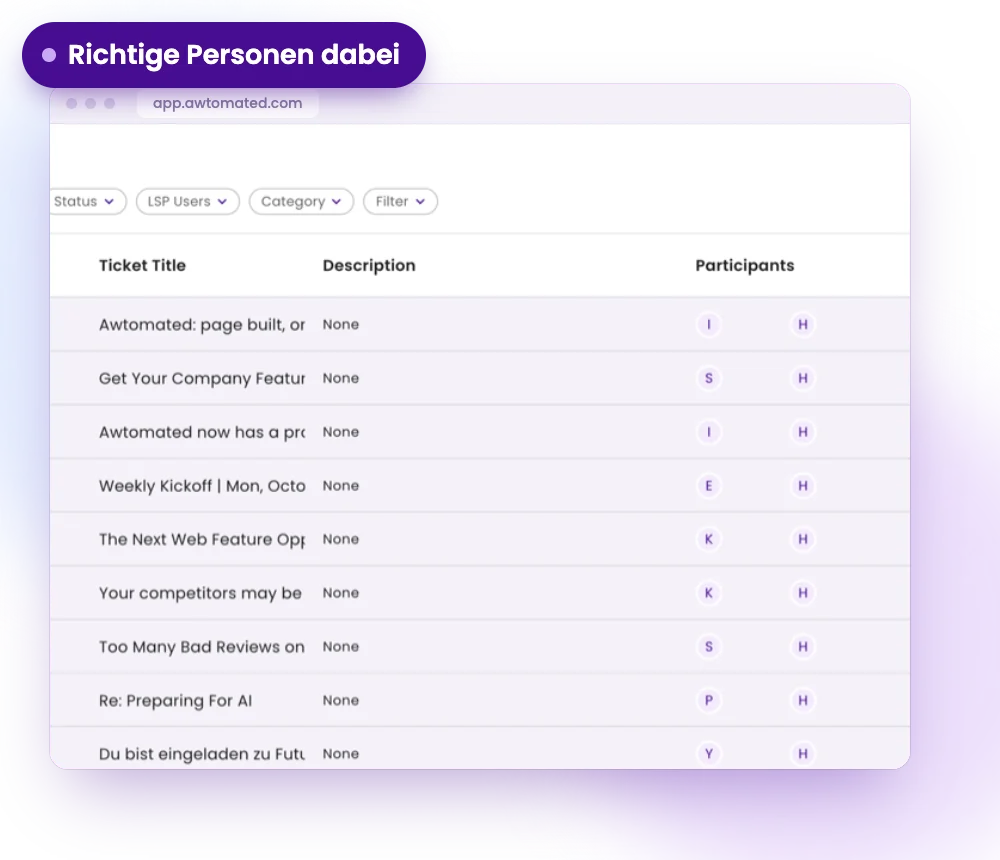Click participant avatar H in 'Get Your Company' row
The image size is (1000, 860).
point(803,378)
